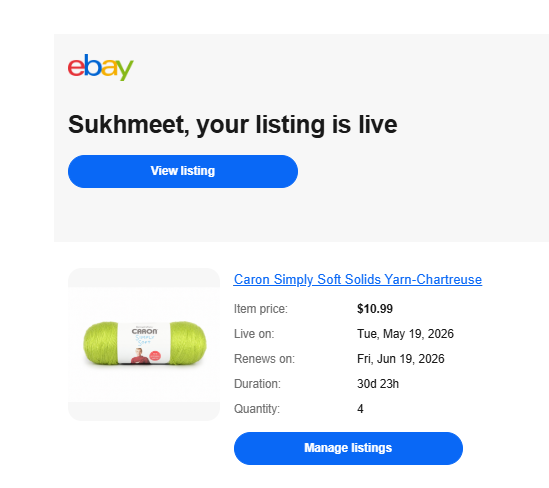549x488 pixels.
Task: Click the 'Renews on:' label
Action: tap(264, 359)
